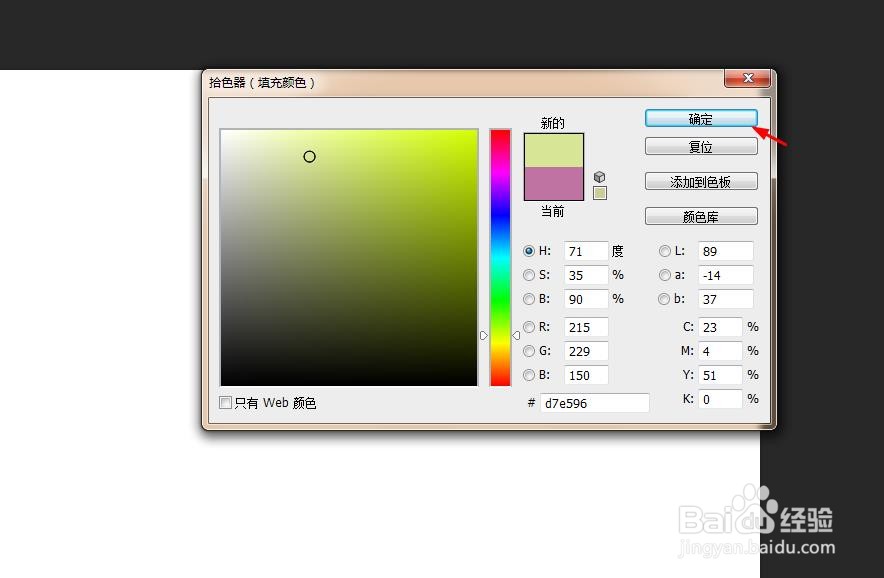
Task: Open the 颜色库 color libraries
Action: click(701, 217)
